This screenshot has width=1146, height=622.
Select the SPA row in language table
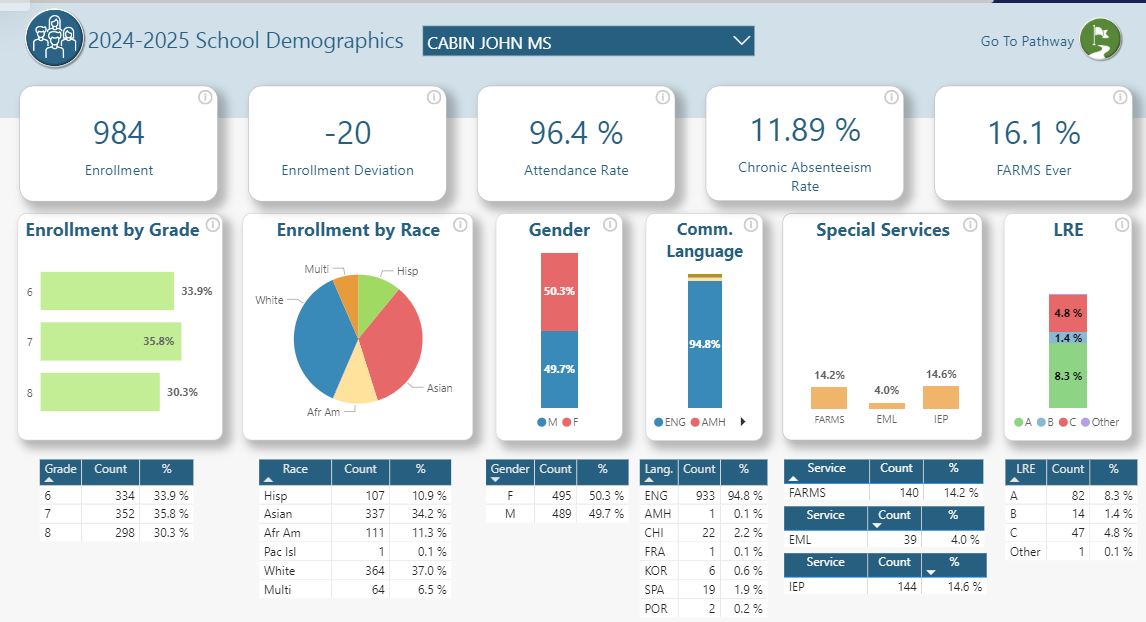pos(704,590)
